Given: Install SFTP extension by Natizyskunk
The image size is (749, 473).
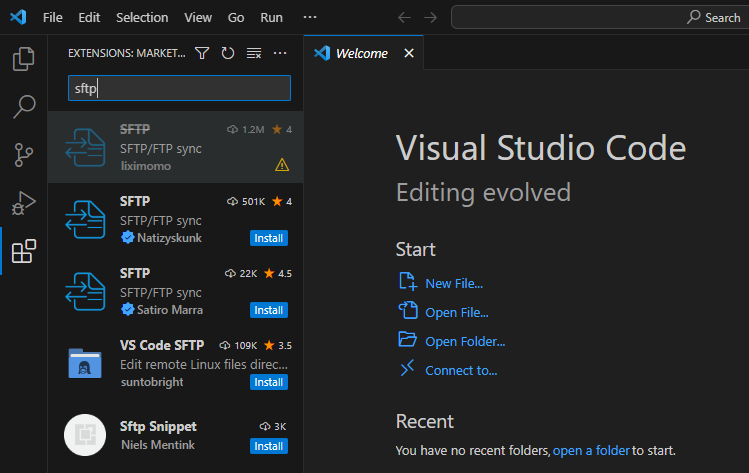Looking at the screenshot, I should click(268, 238).
